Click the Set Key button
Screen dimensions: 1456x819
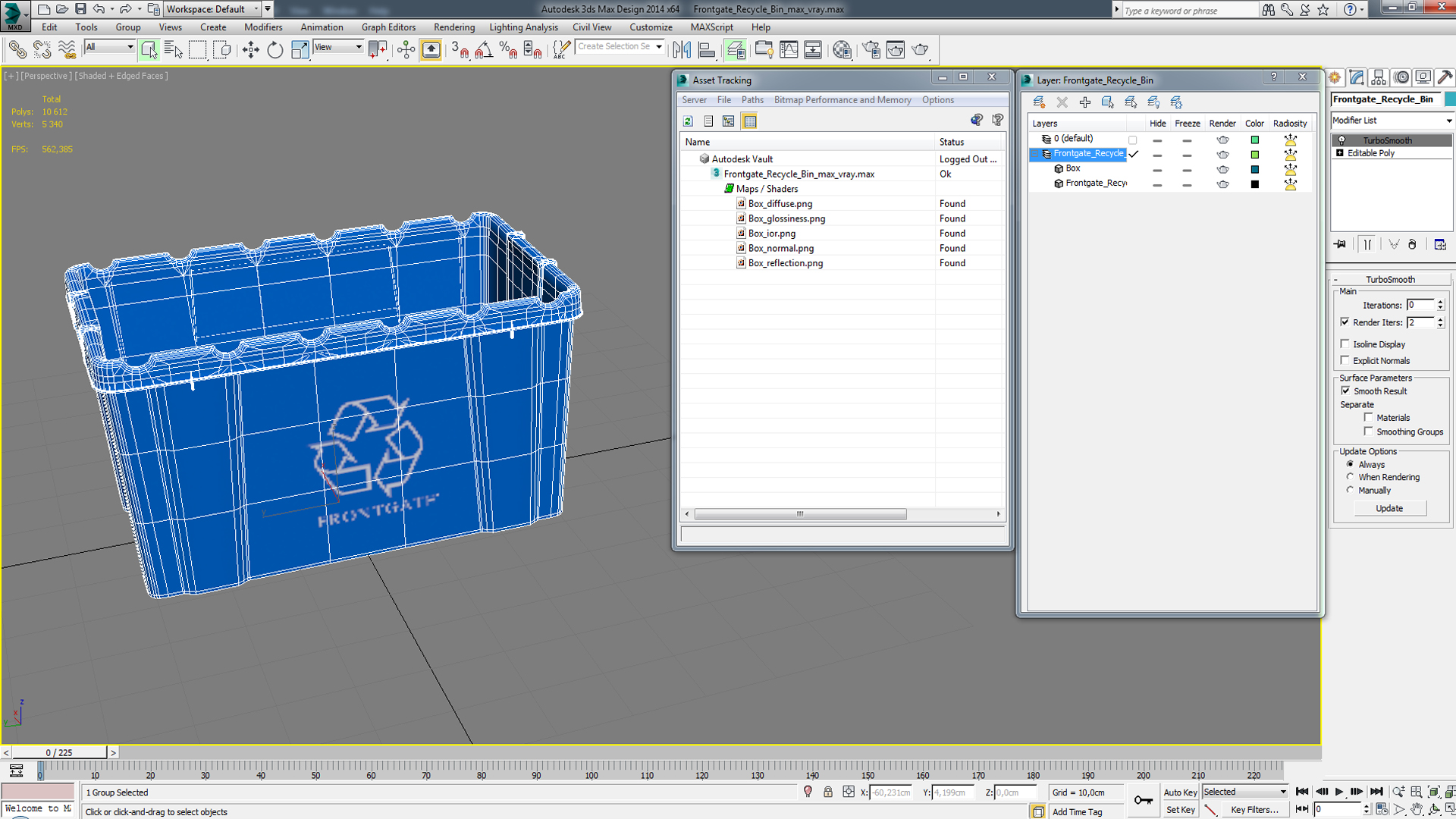[1180, 810]
